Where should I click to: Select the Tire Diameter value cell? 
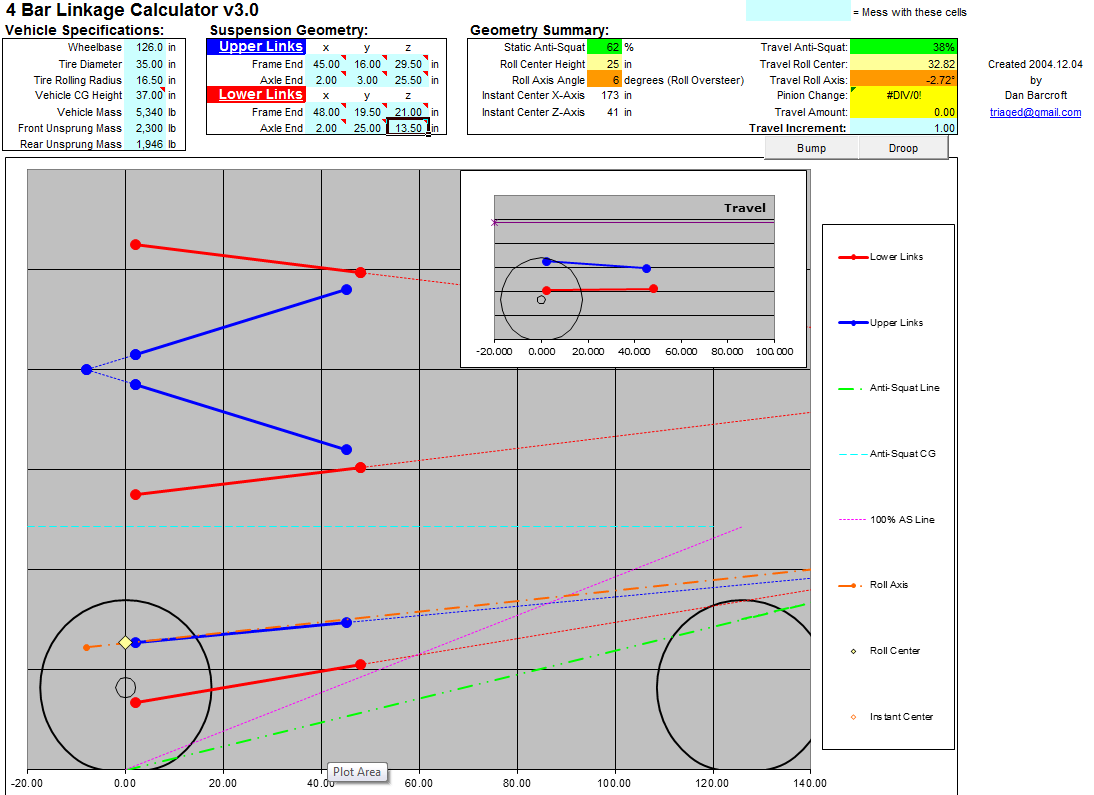(x=145, y=64)
